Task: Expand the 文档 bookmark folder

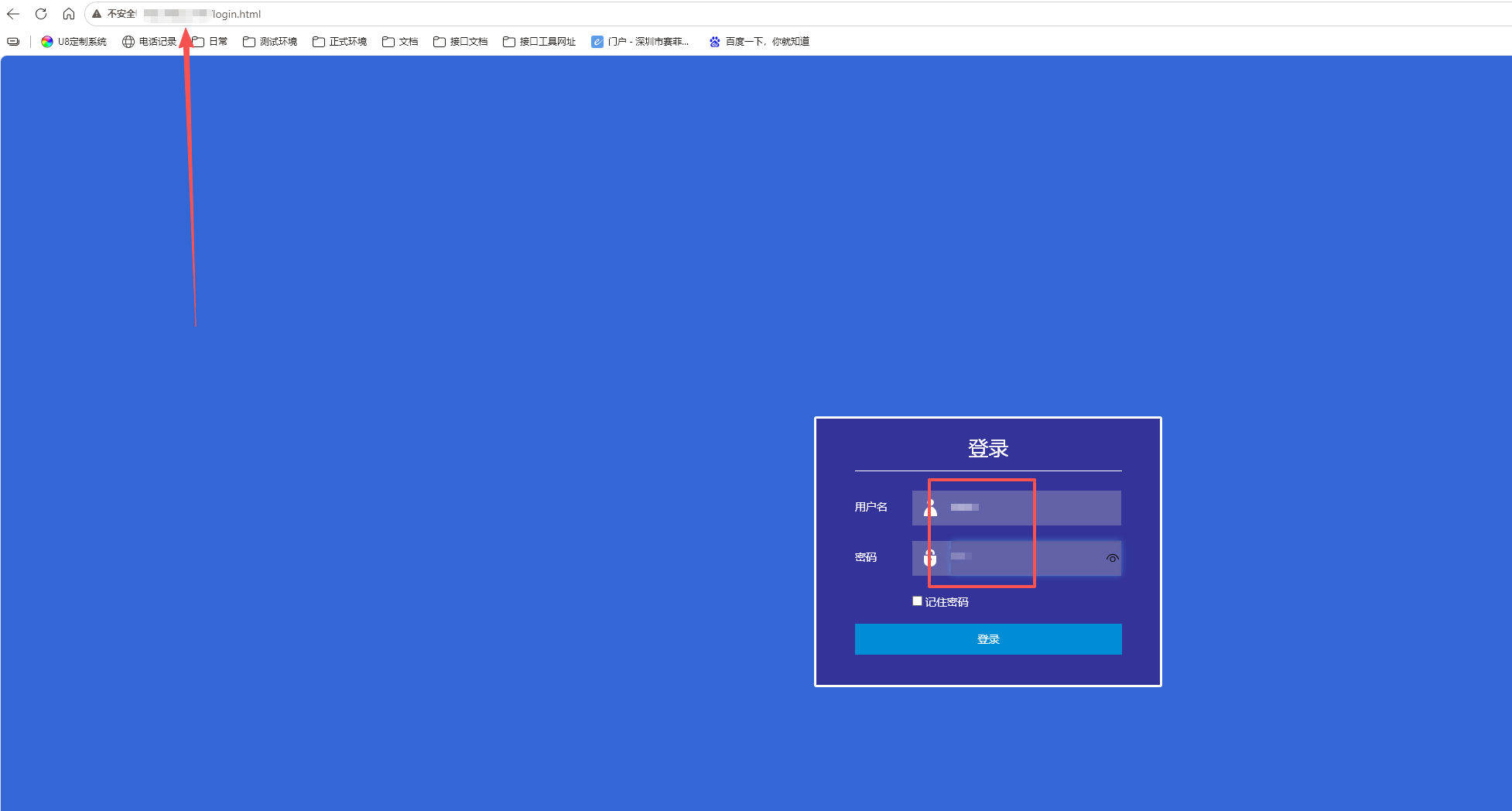Action: [400, 42]
